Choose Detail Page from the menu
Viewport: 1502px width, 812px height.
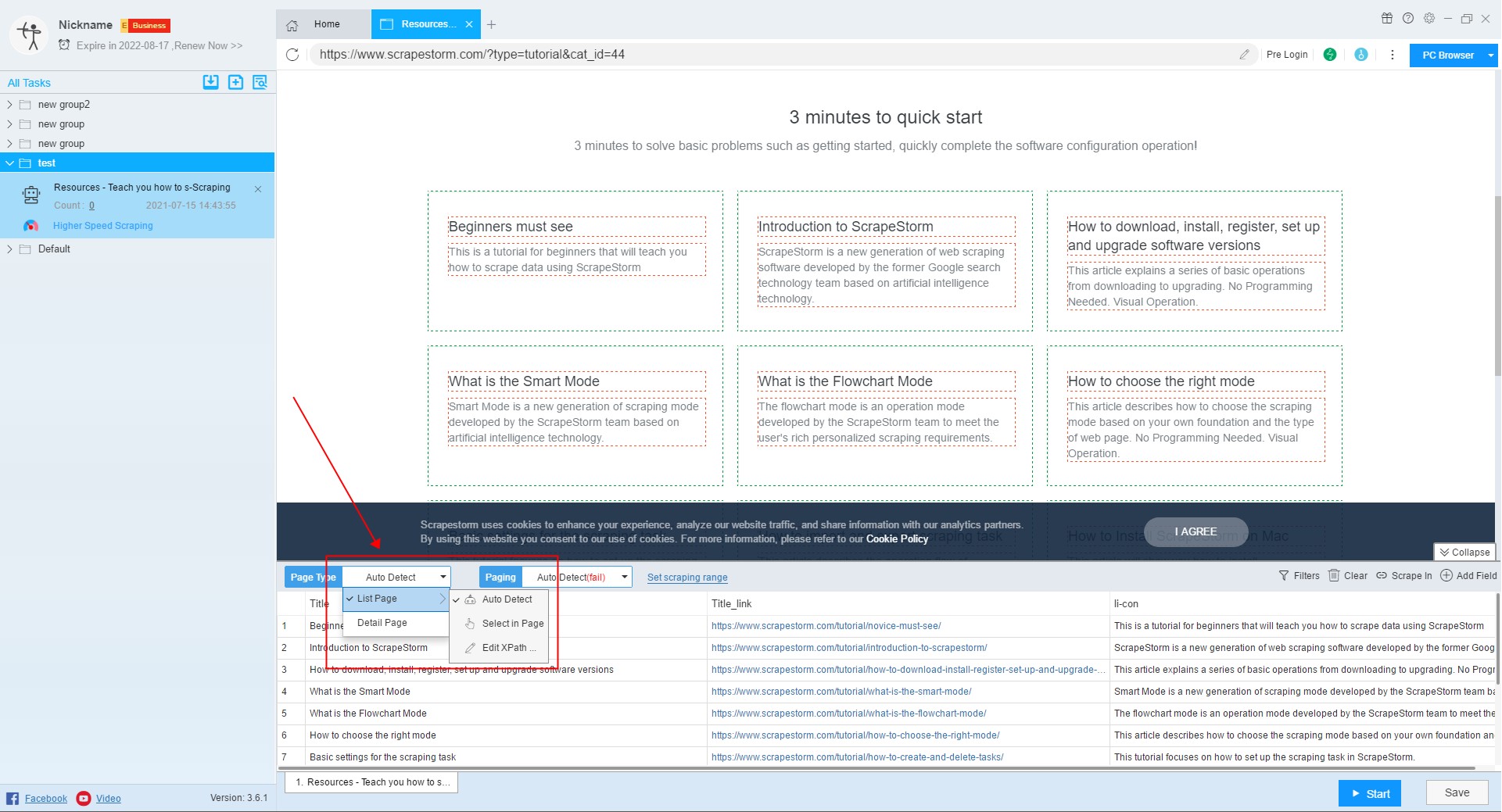point(382,623)
